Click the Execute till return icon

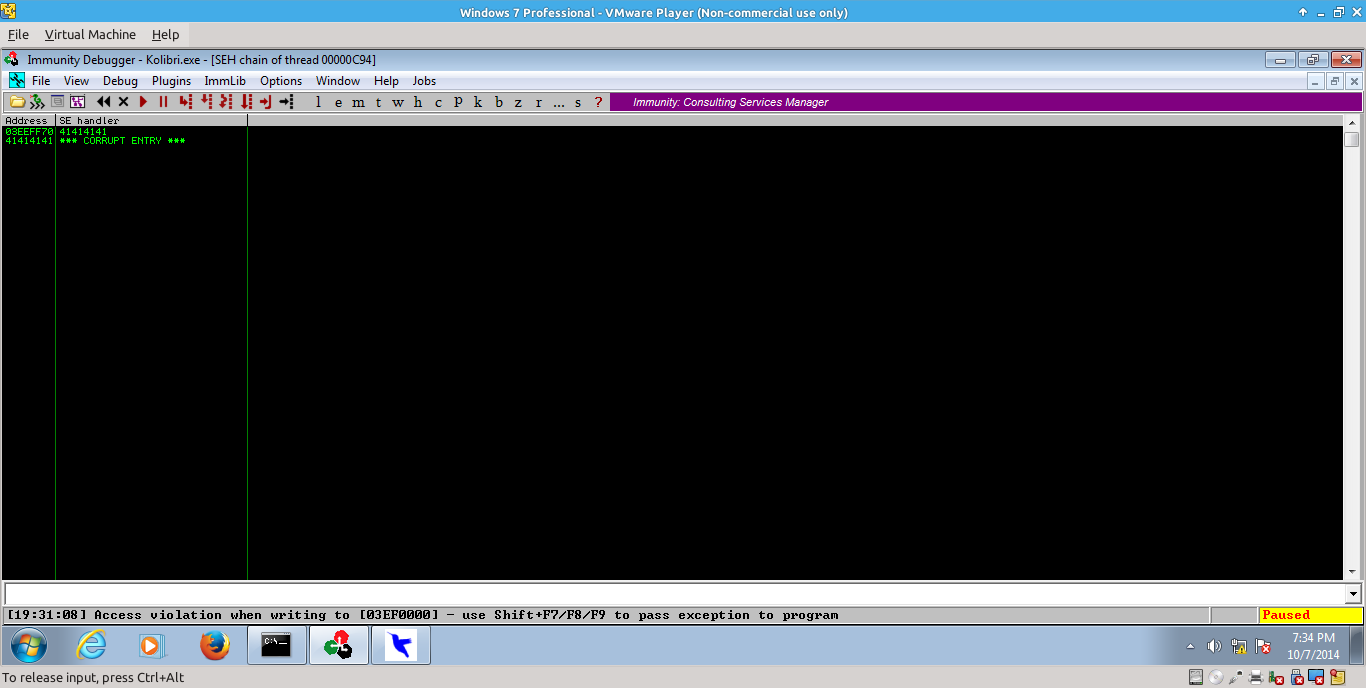(x=265, y=102)
